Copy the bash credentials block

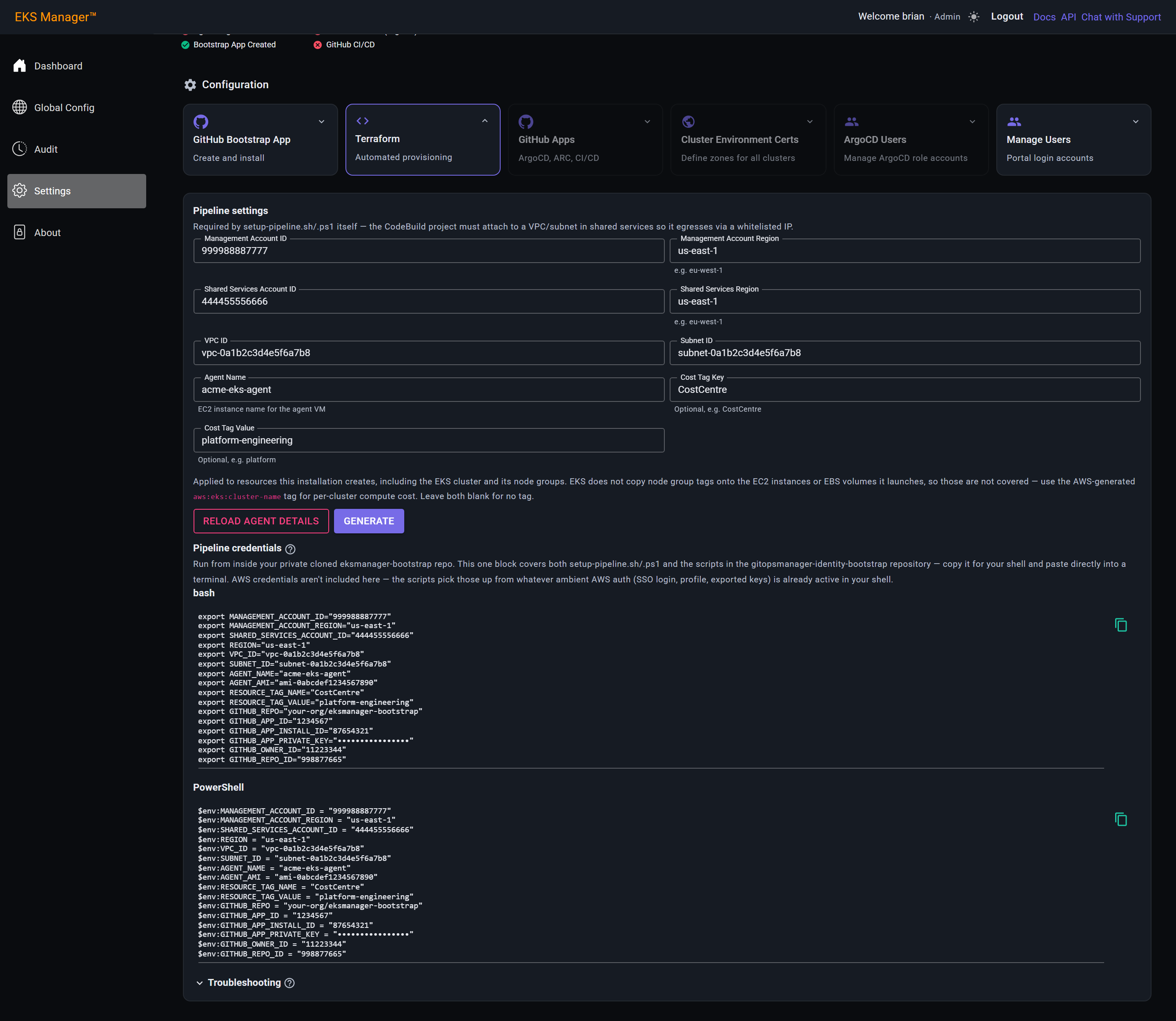[1121, 625]
